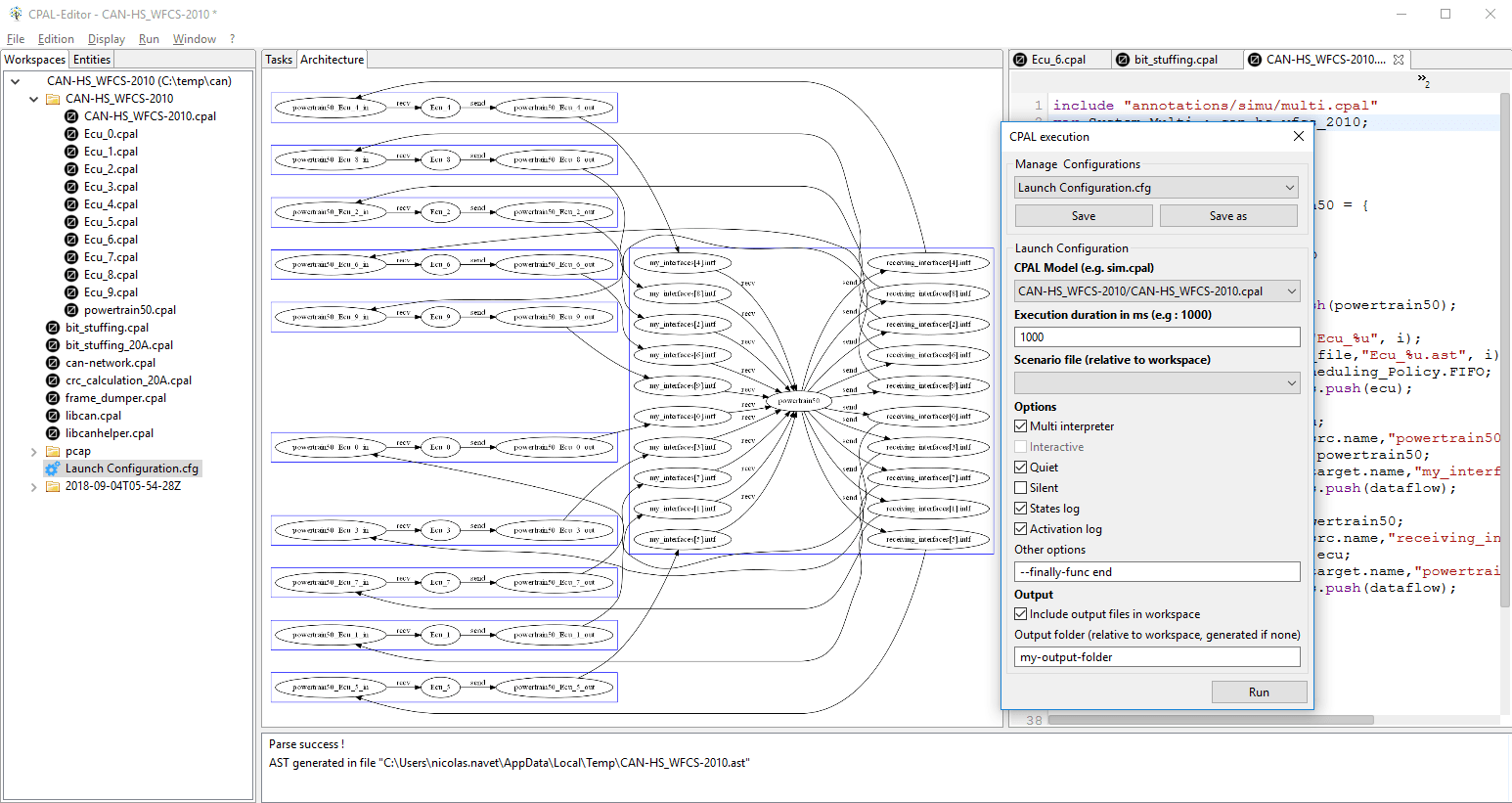The height and width of the screenshot is (803, 1512).
Task: Click the editor vertical scrollbar
Action: [1505, 350]
